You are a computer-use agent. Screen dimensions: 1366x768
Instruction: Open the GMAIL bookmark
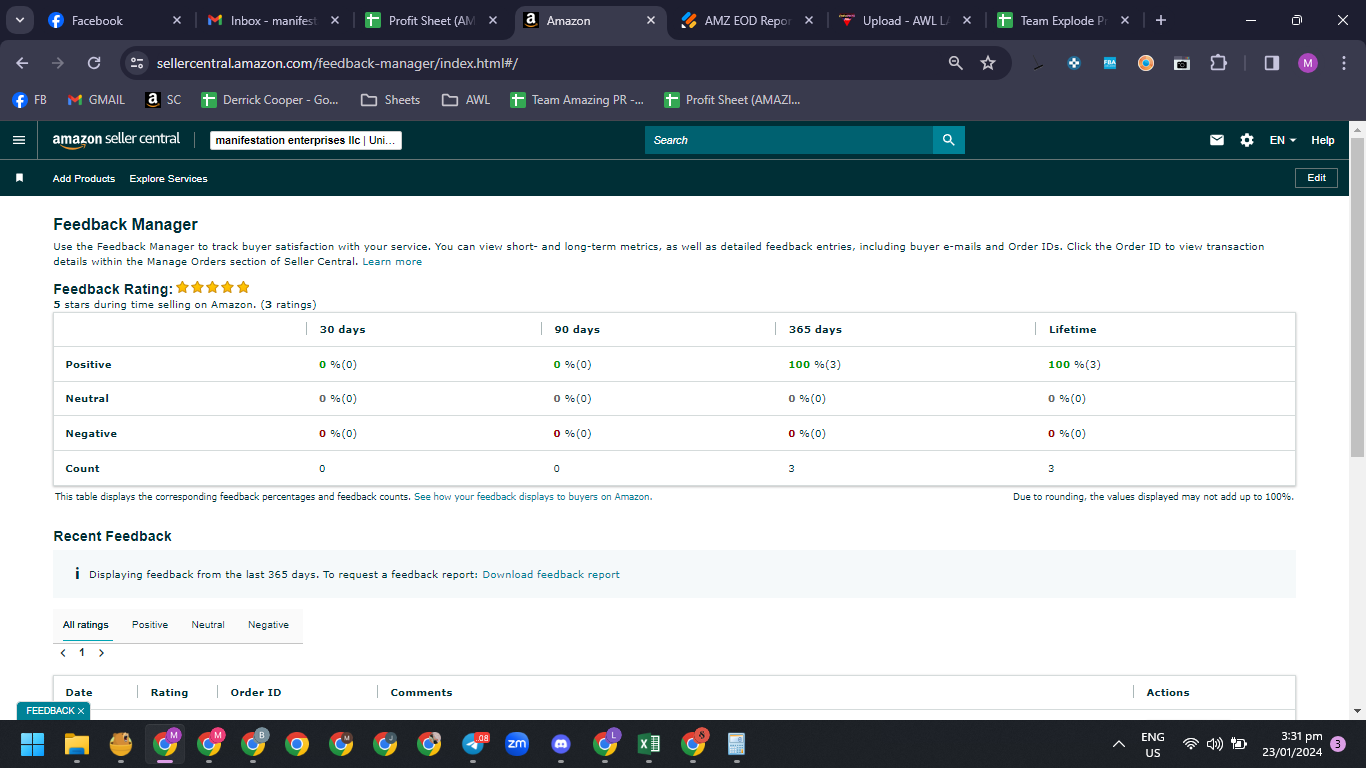point(96,100)
